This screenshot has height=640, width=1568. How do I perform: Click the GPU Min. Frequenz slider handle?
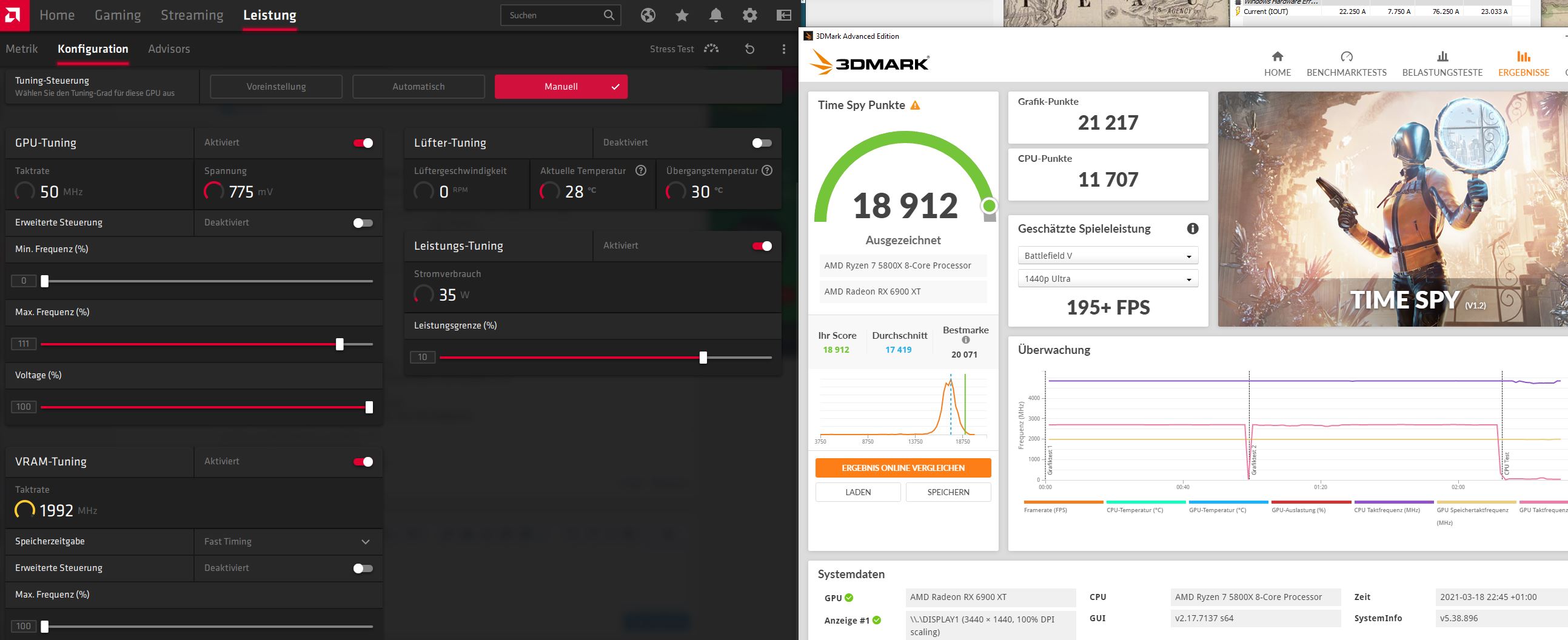tap(44, 281)
